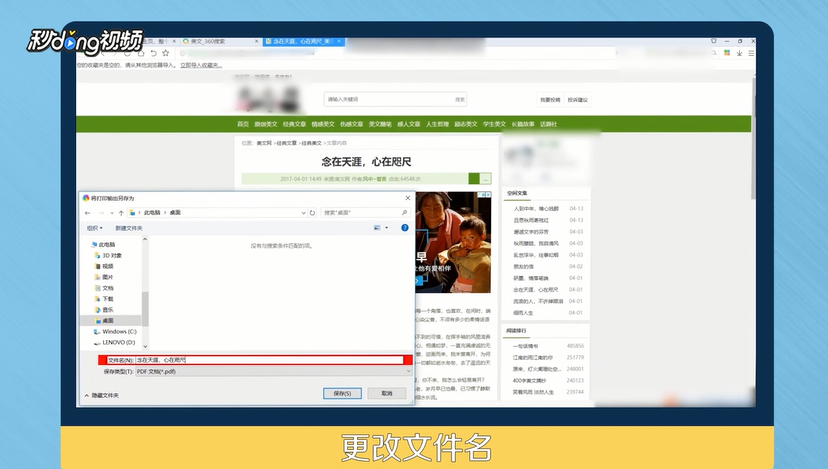828x469 pixels.
Task: Click the forward arrow in save dialog
Action: click(101, 213)
